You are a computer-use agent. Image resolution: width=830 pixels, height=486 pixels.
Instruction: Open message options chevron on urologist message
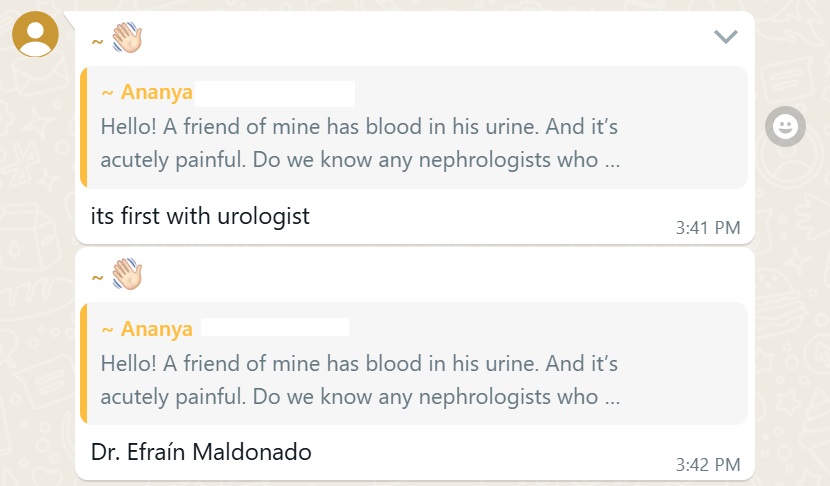click(x=726, y=37)
